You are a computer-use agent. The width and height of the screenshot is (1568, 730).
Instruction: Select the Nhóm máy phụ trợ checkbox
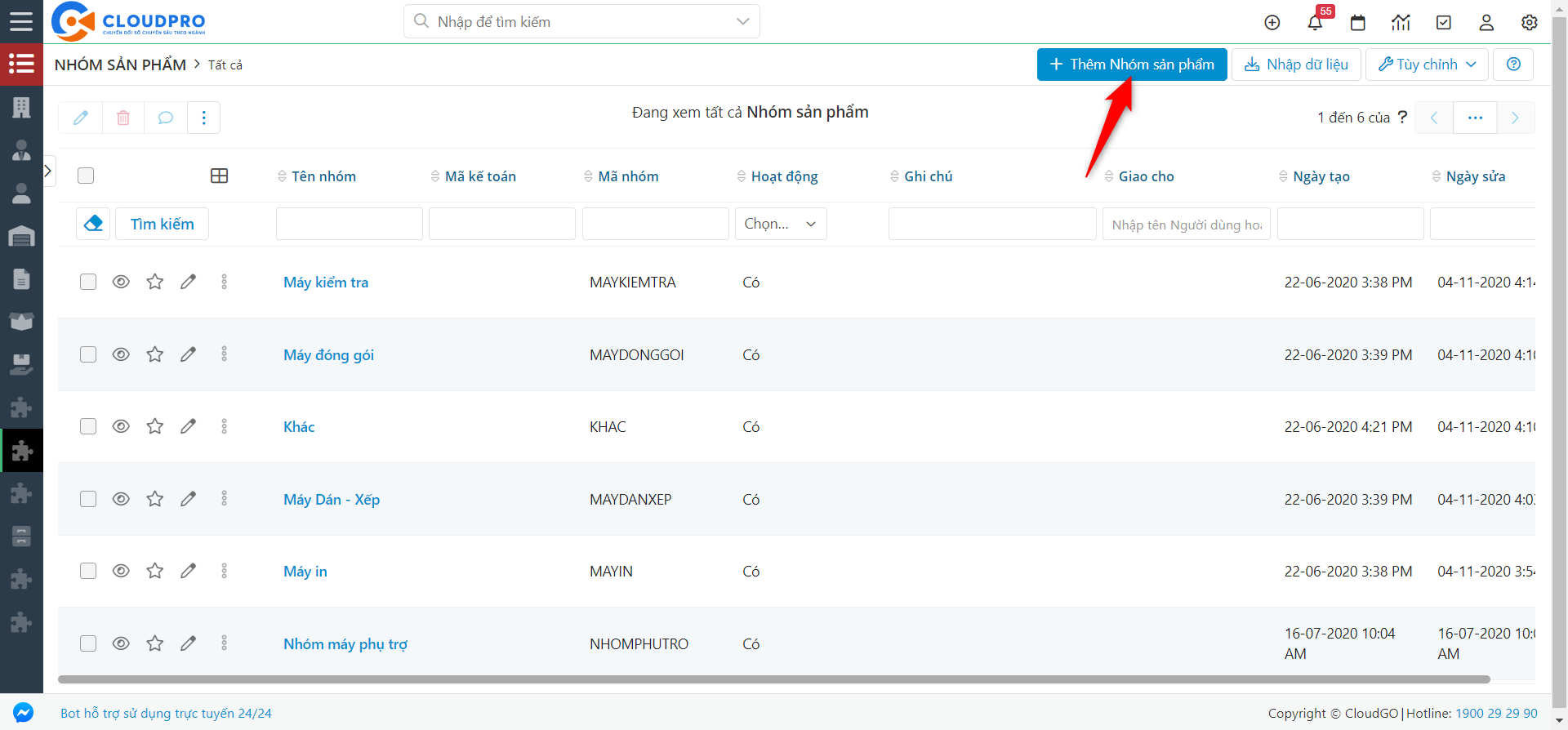click(x=88, y=643)
